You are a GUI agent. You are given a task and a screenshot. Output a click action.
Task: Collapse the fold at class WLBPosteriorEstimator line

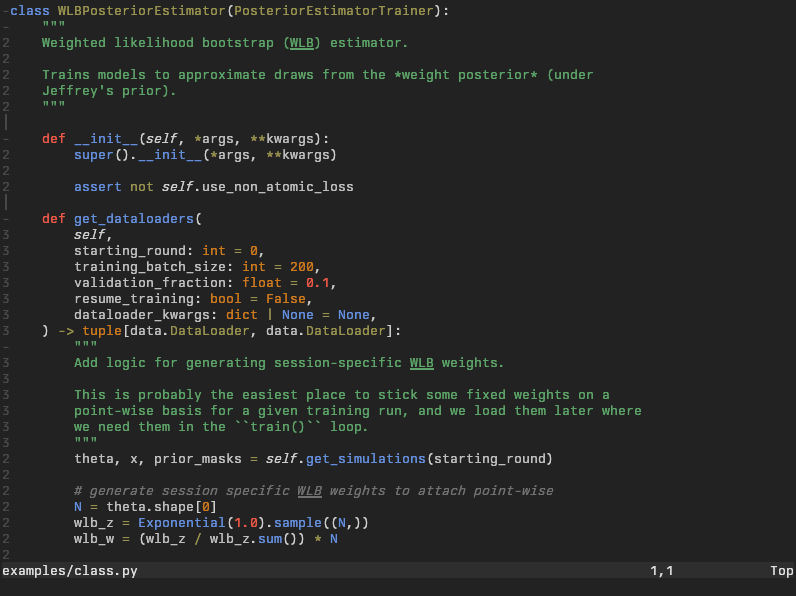click(5, 11)
